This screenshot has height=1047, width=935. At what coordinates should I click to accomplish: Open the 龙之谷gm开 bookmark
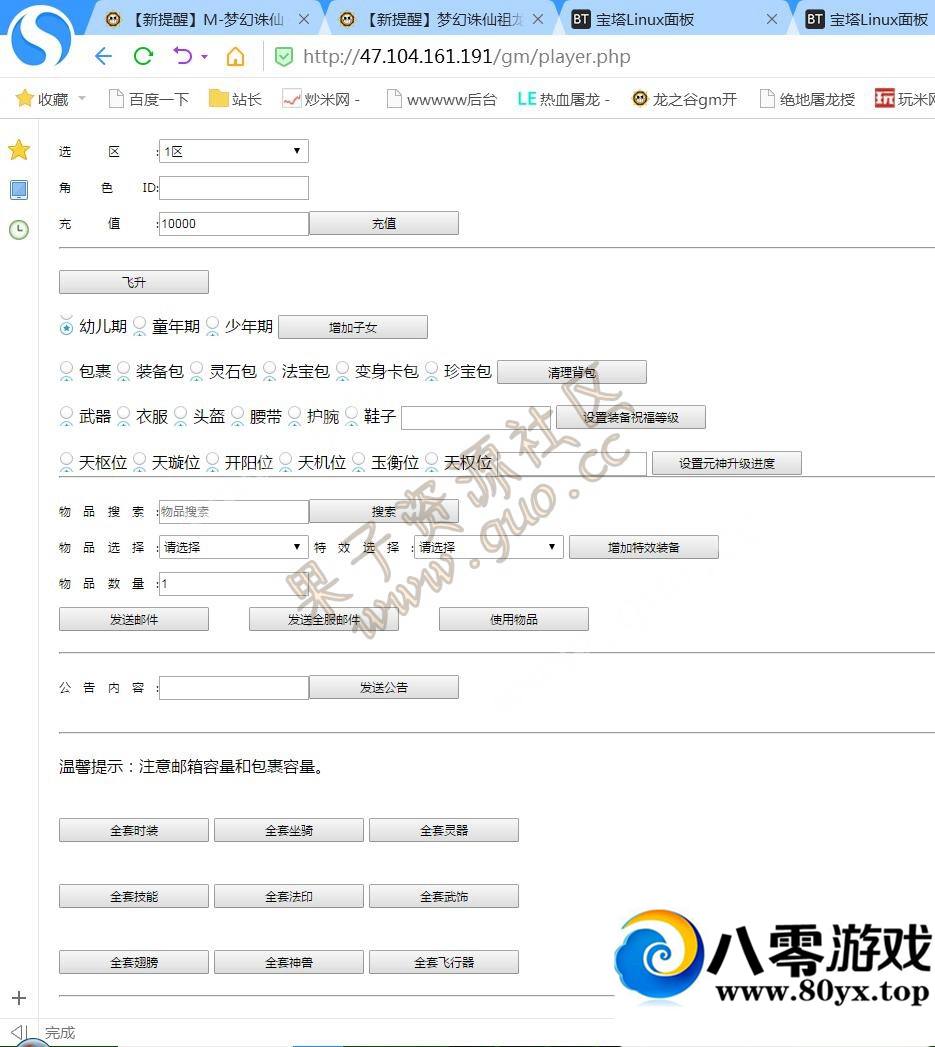(x=684, y=99)
